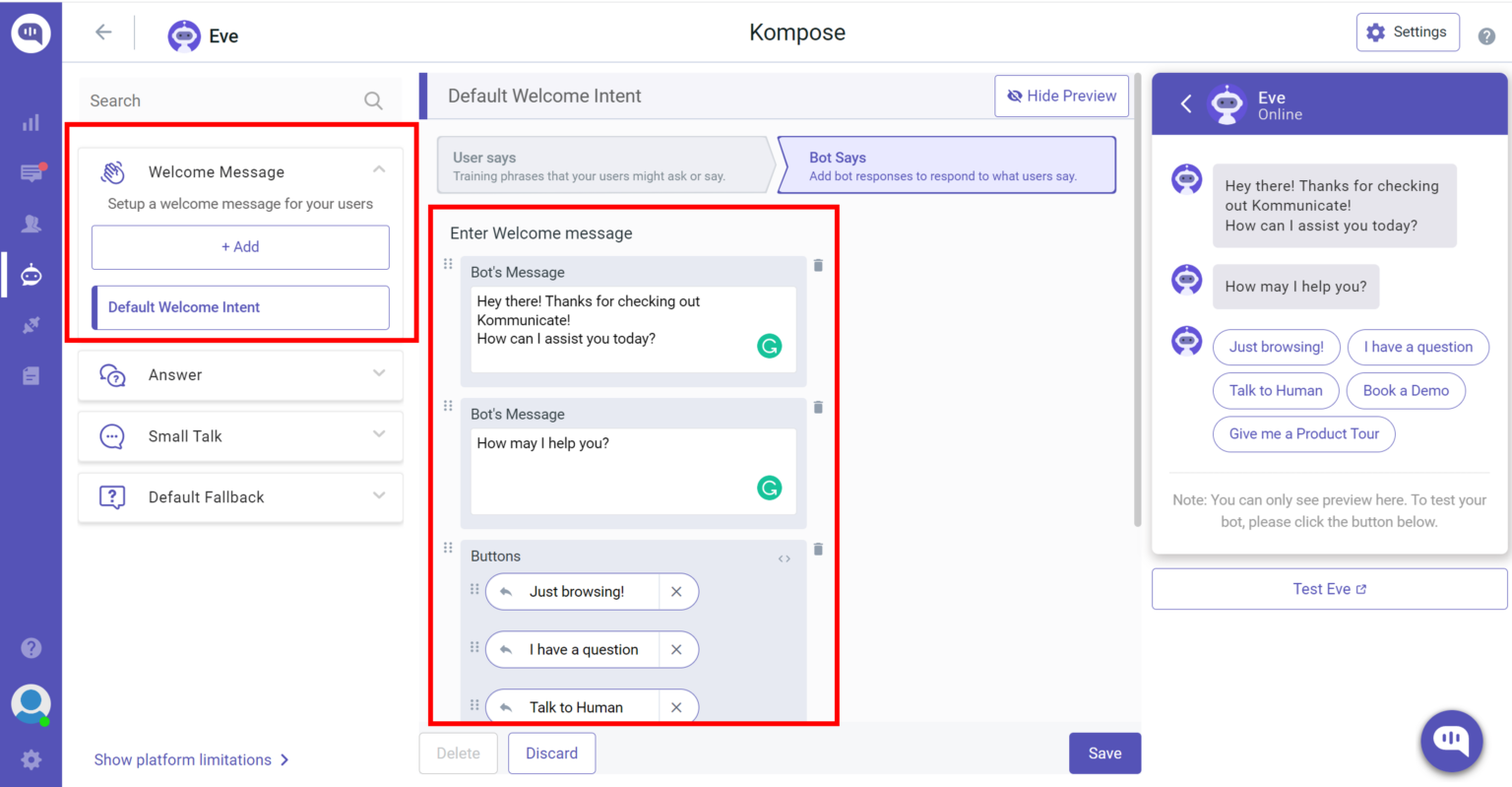Open the Dashboard analytics icon in sidebar
The image size is (1512, 787).
click(x=31, y=122)
